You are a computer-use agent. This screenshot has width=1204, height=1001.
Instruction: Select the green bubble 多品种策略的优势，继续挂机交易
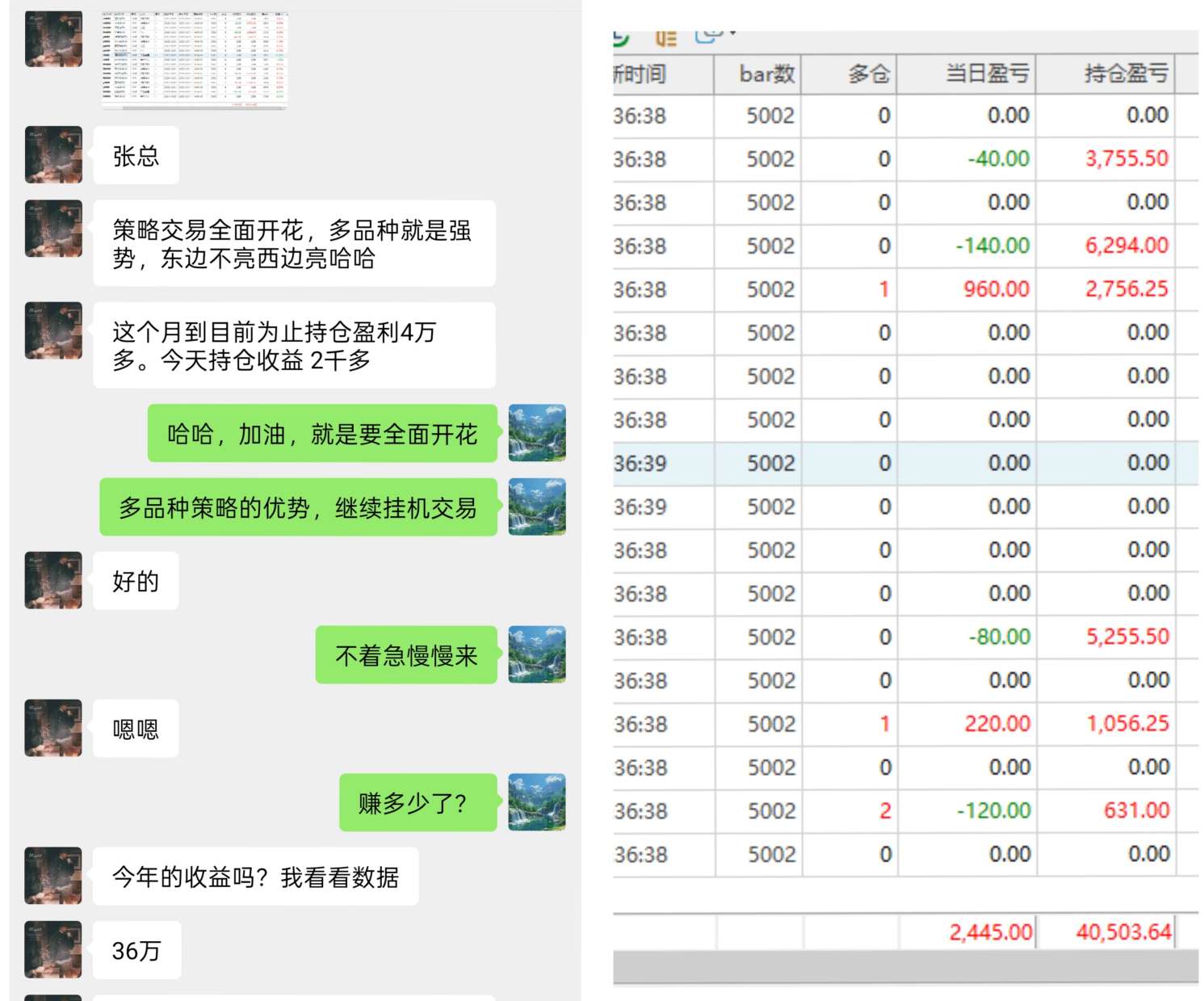(x=299, y=507)
